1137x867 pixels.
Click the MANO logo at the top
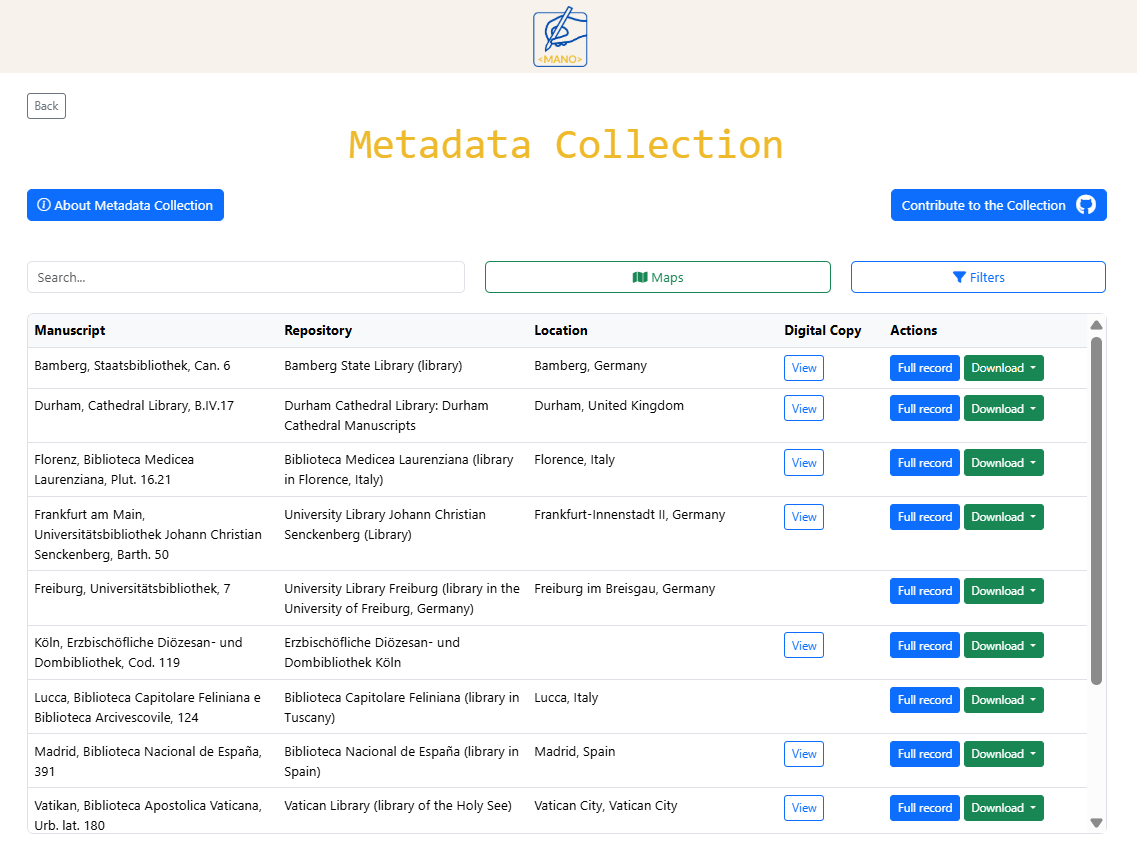(x=560, y=37)
